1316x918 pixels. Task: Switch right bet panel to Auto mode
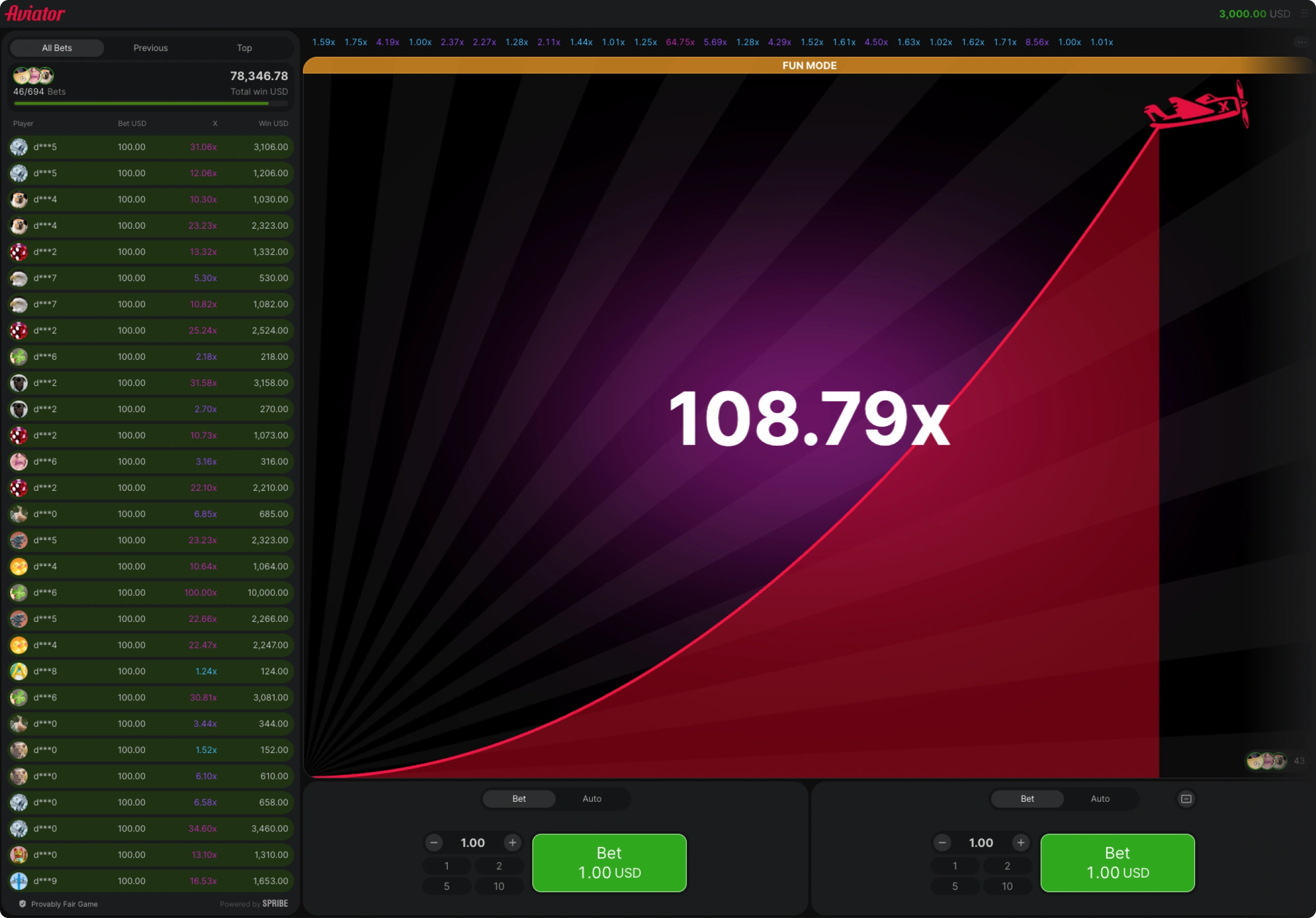pos(1099,799)
